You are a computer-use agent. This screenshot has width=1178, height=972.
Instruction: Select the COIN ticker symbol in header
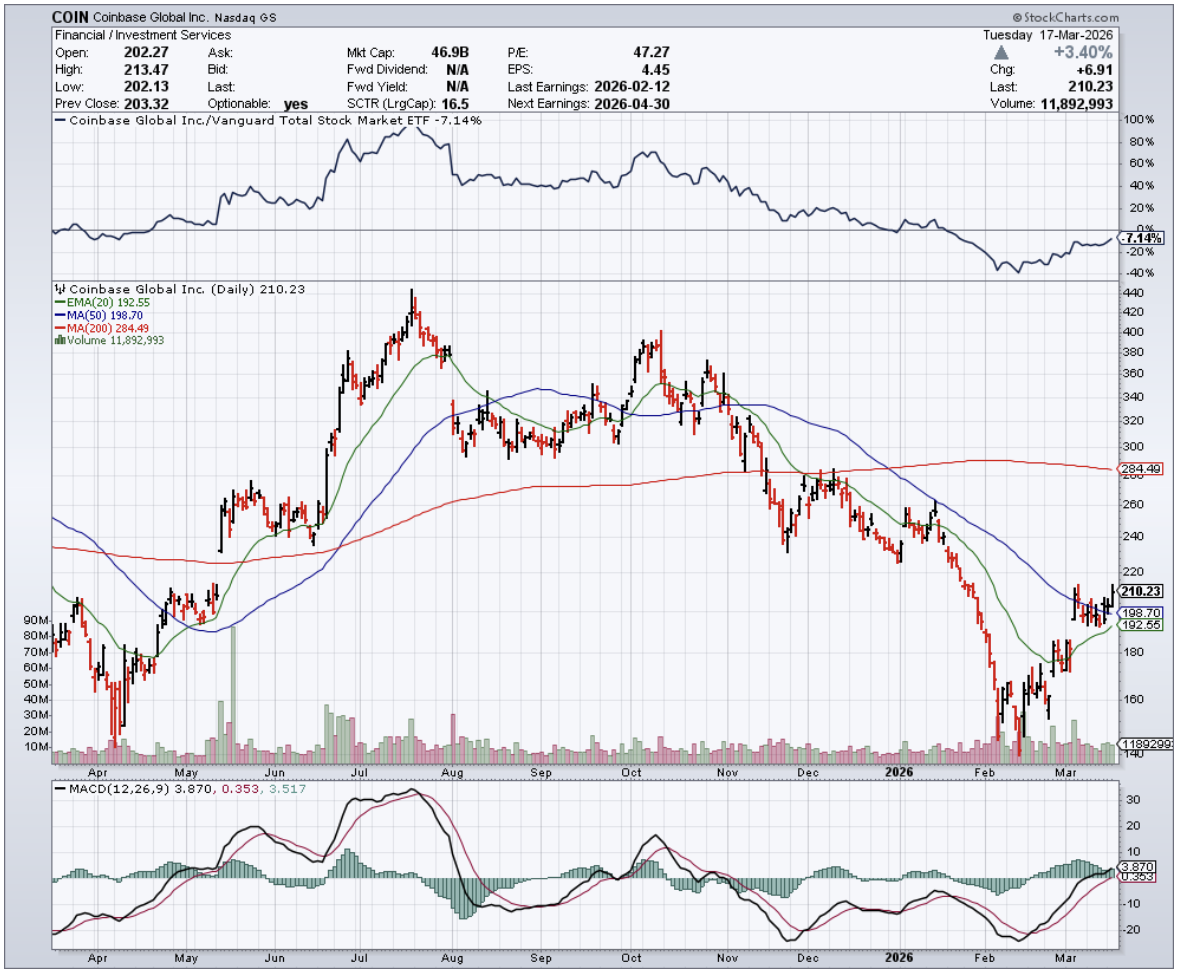click(71, 17)
